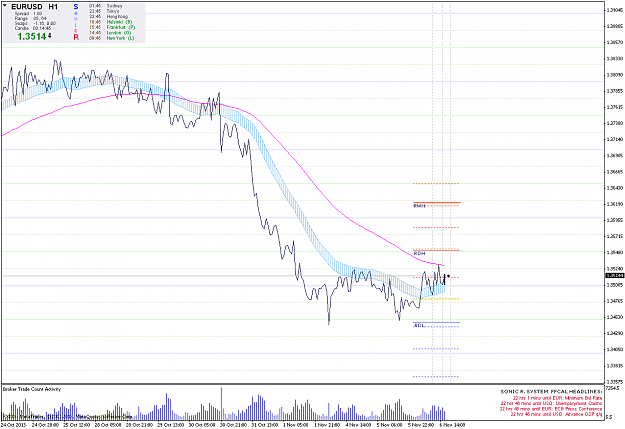
Task: Select the Tokyo session clock row
Action: (x=104, y=11)
